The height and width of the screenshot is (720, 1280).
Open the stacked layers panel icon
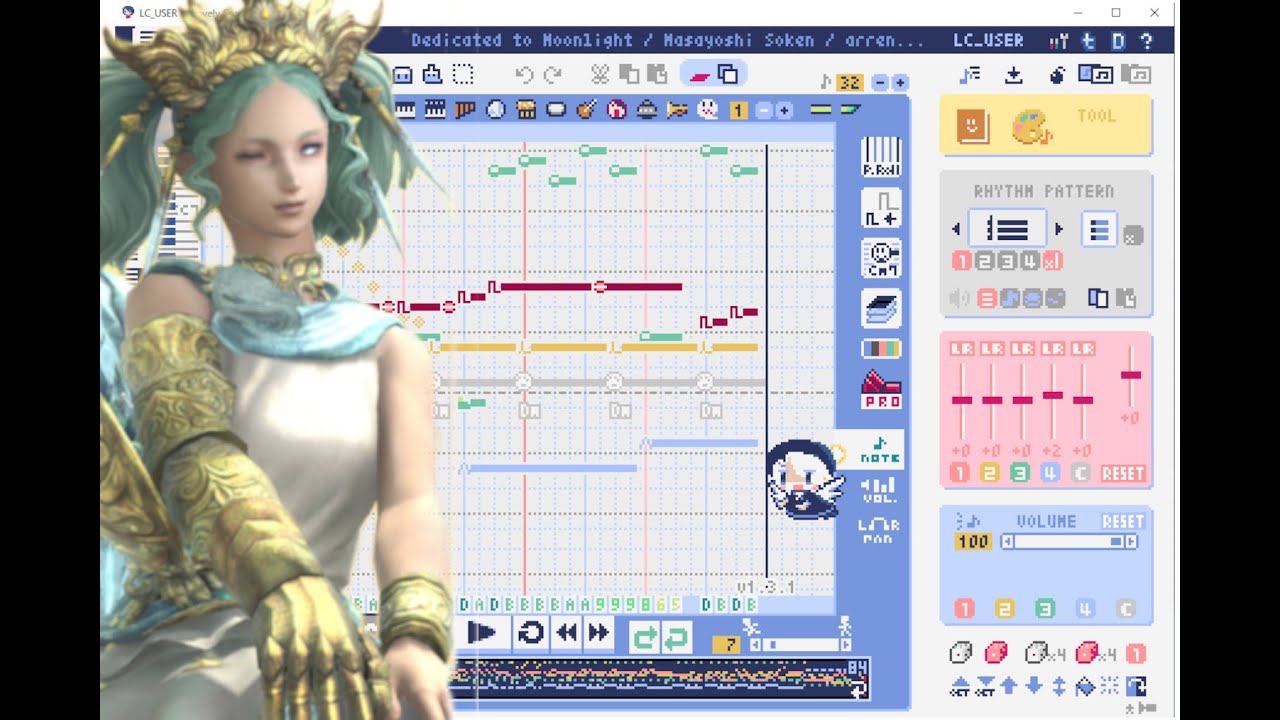coord(881,309)
